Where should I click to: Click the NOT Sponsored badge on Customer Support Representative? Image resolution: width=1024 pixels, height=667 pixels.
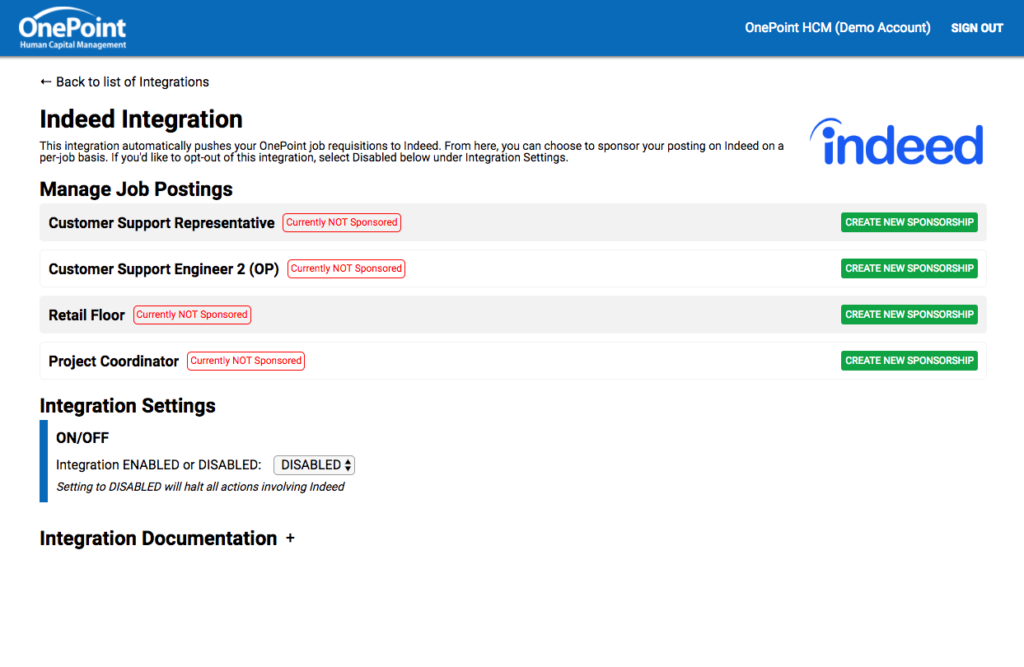341,222
